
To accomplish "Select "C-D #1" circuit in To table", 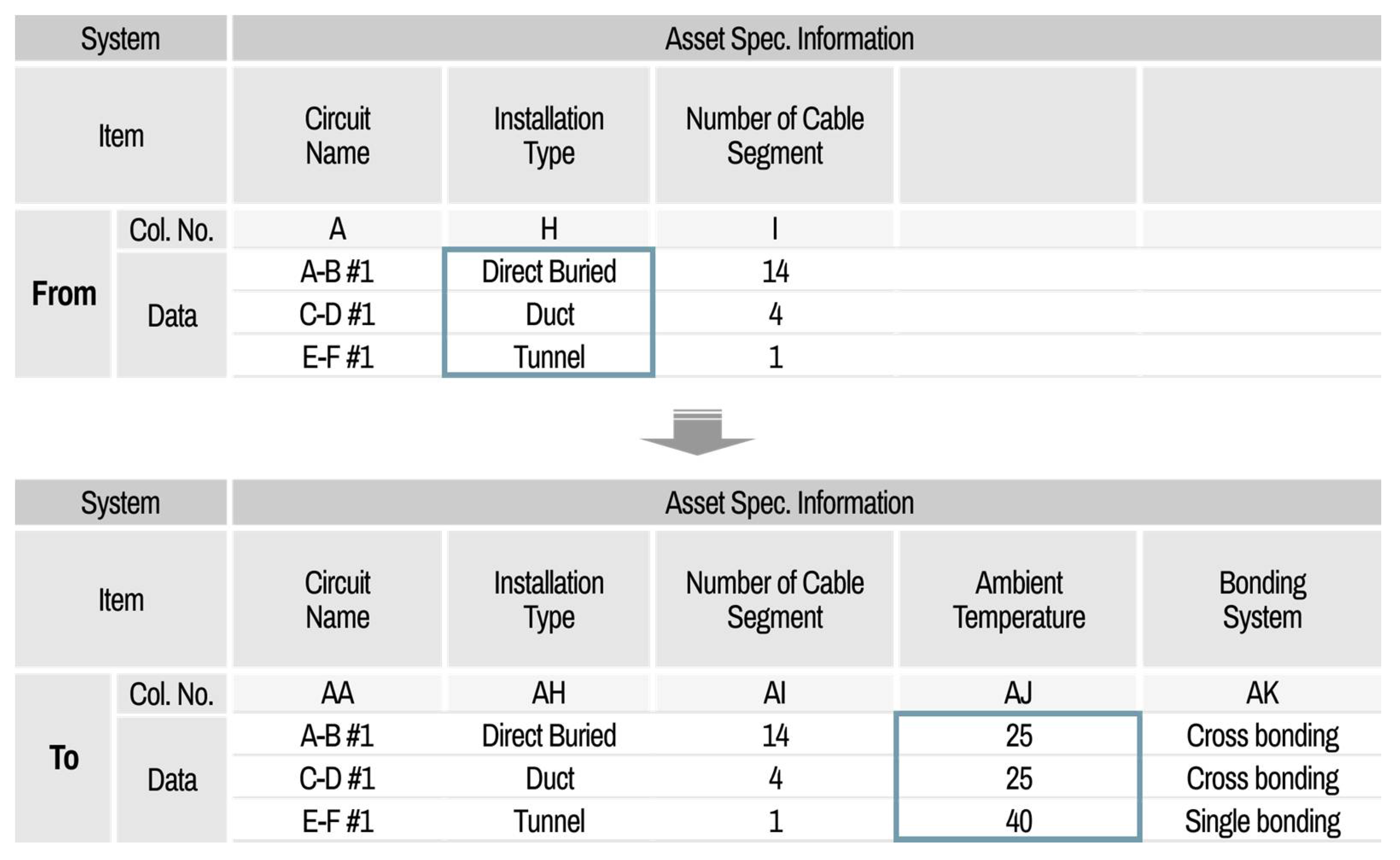I will point(337,778).
